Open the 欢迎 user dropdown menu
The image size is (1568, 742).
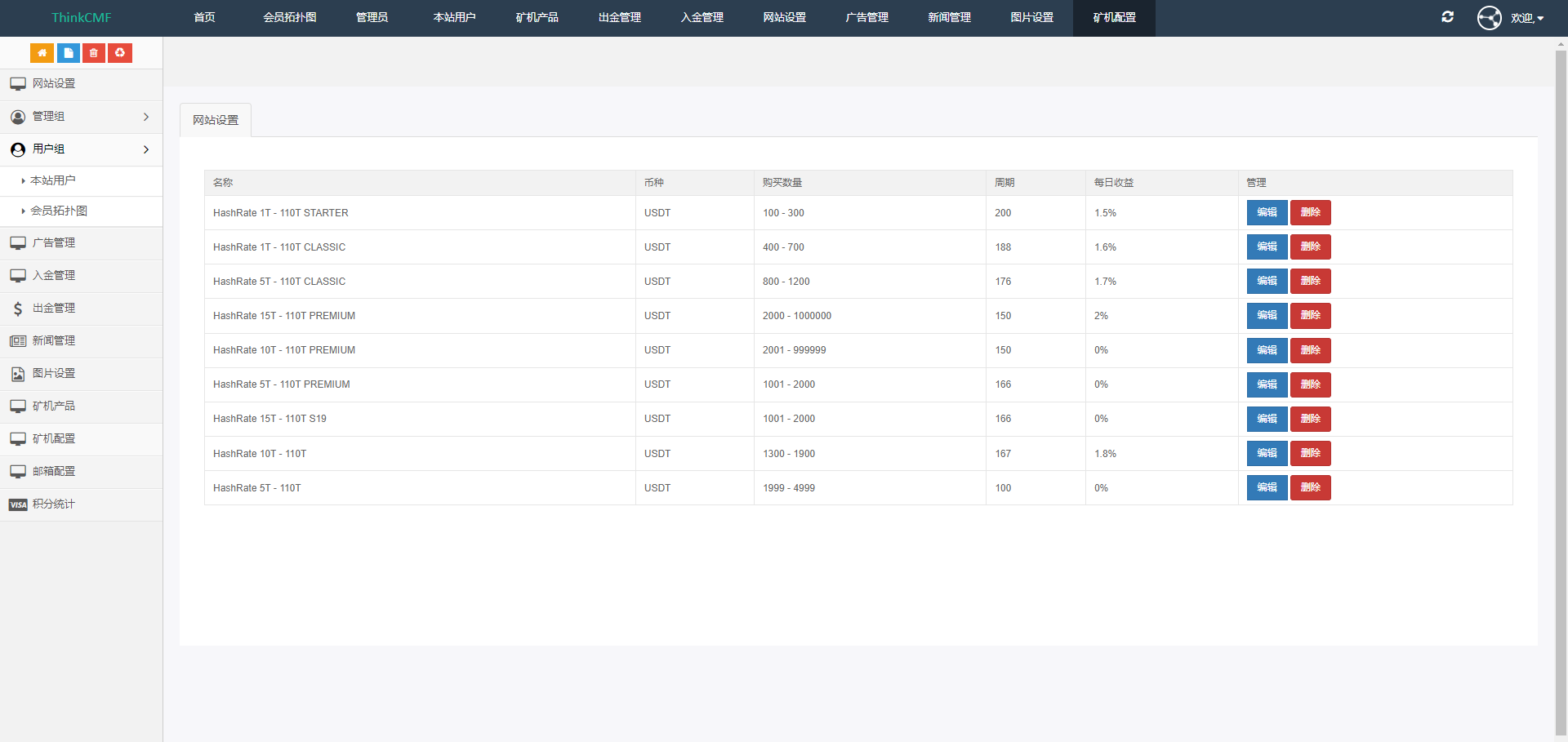click(1526, 18)
